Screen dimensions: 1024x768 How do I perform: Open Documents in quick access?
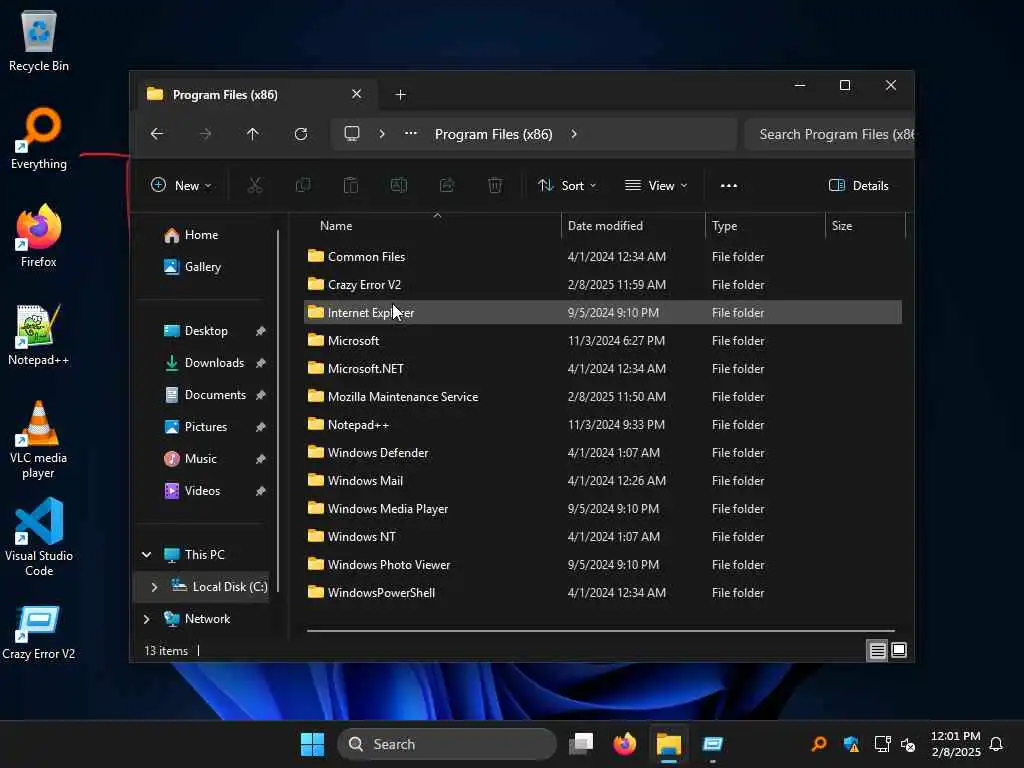205,395
